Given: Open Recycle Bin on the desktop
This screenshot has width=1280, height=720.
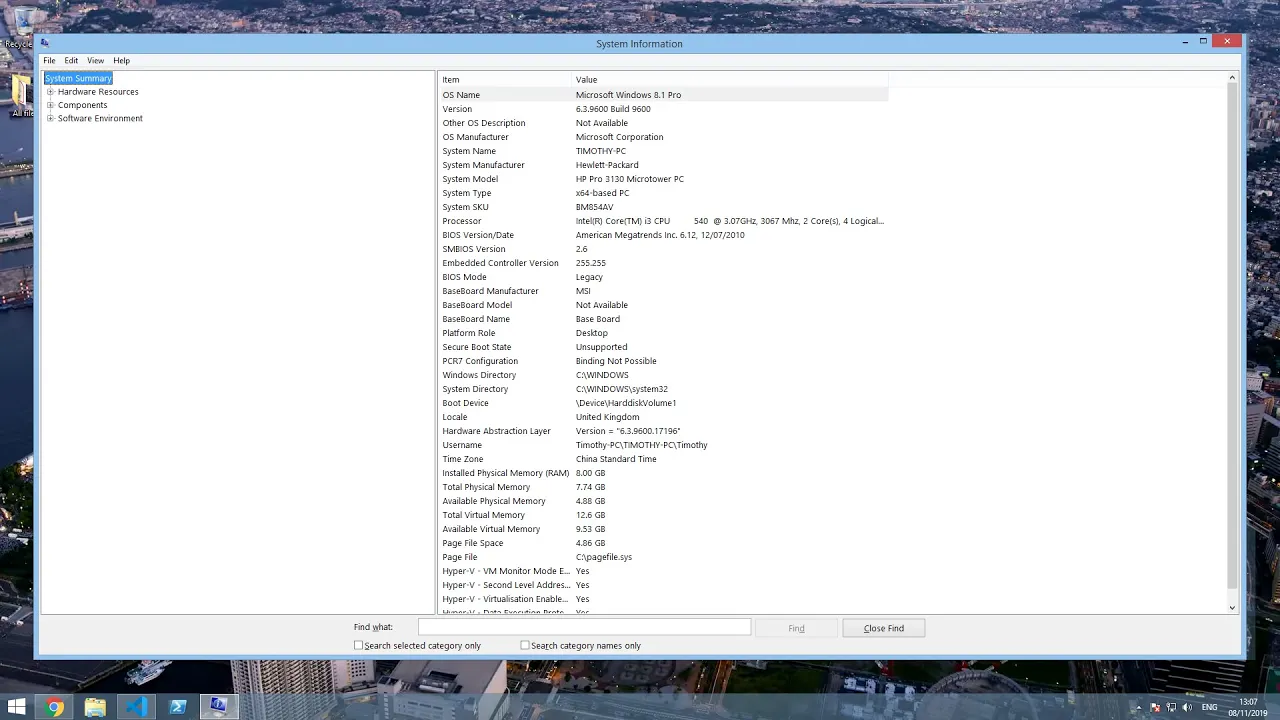Looking at the screenshot, I should coord(18,28).
